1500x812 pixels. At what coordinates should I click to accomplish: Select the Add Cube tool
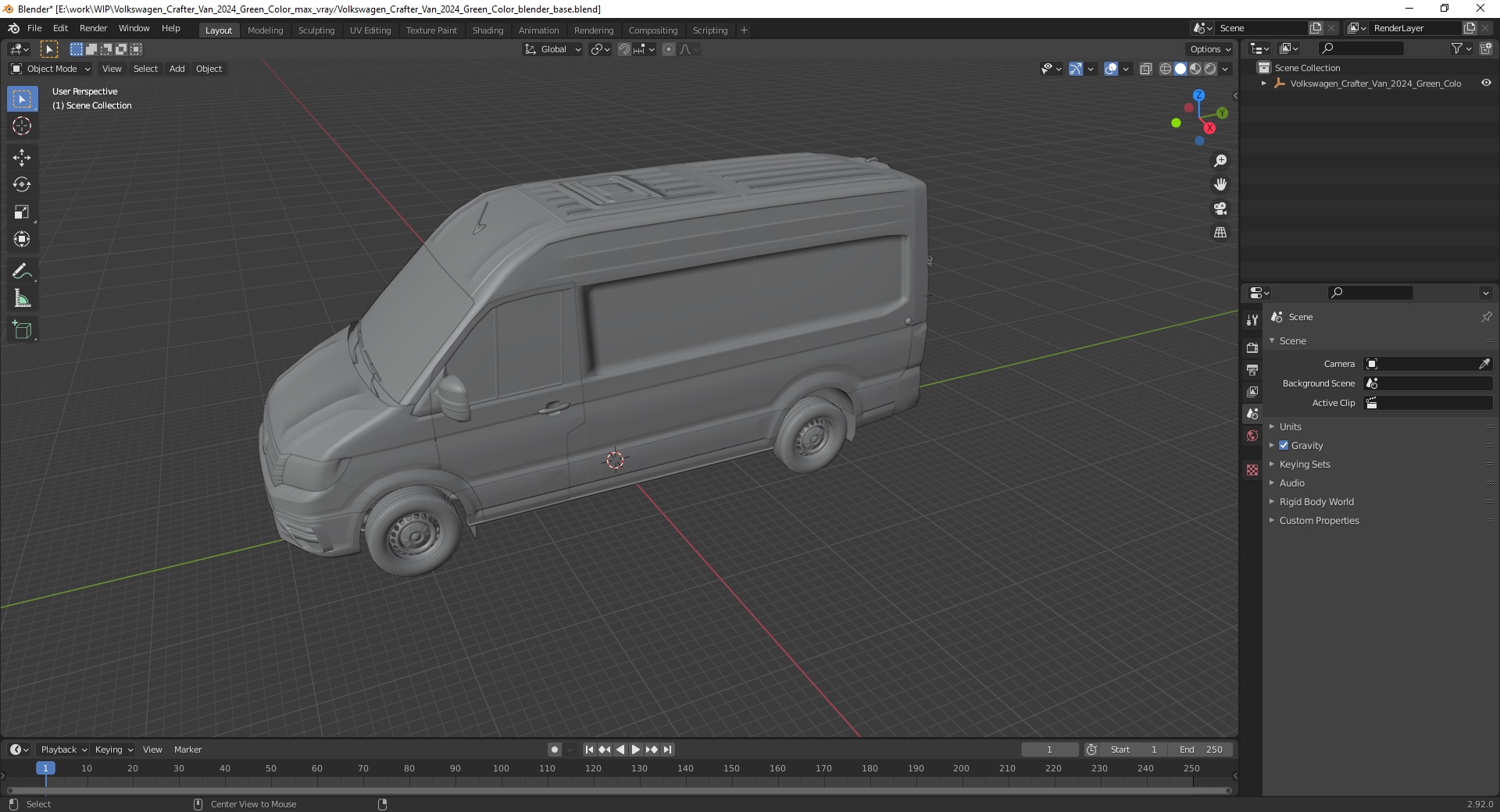pos(22,330)
